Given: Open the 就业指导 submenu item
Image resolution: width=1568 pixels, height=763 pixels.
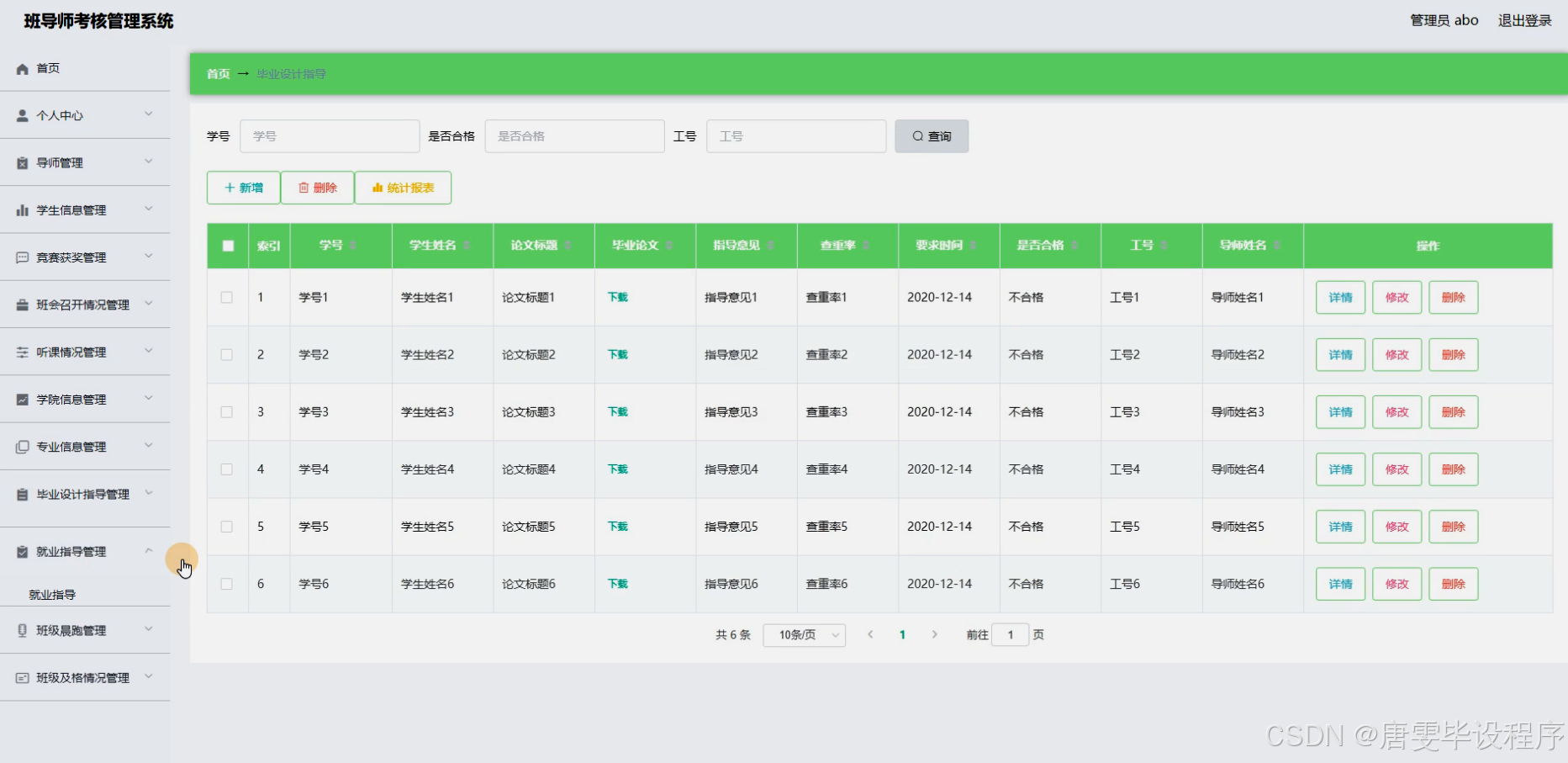Looking at the screenshot, I should [52, 595].
